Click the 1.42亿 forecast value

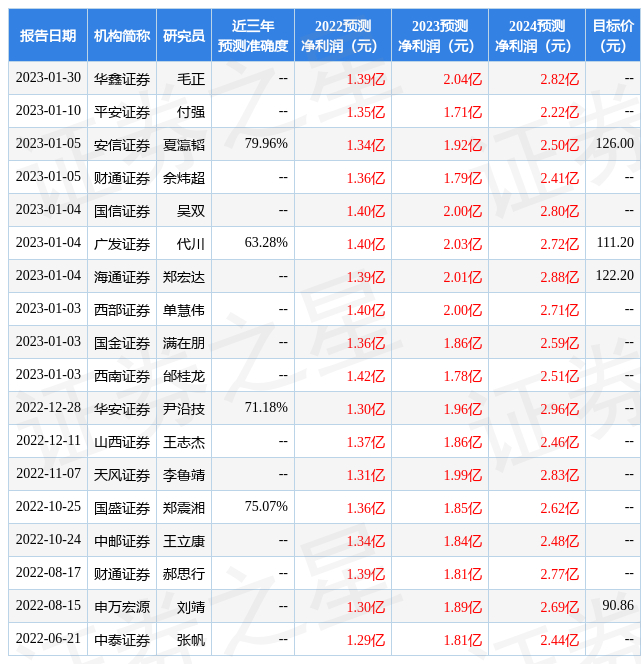click(x=366, y=376)
